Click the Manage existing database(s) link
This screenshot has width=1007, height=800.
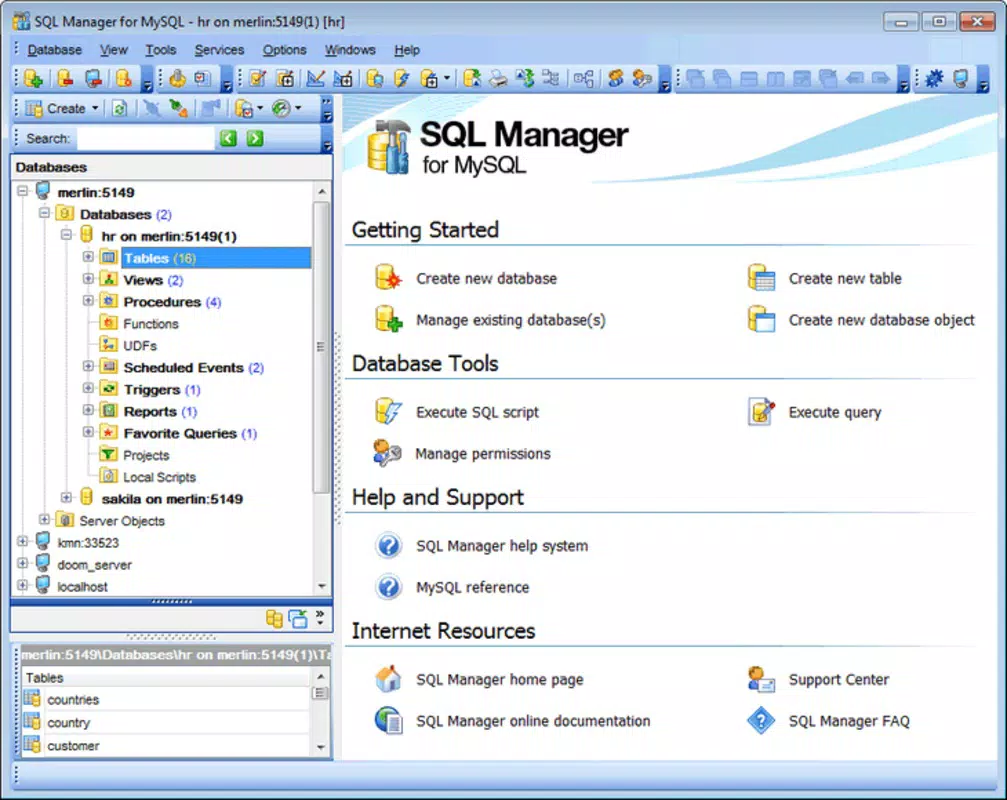click(511, 320)
